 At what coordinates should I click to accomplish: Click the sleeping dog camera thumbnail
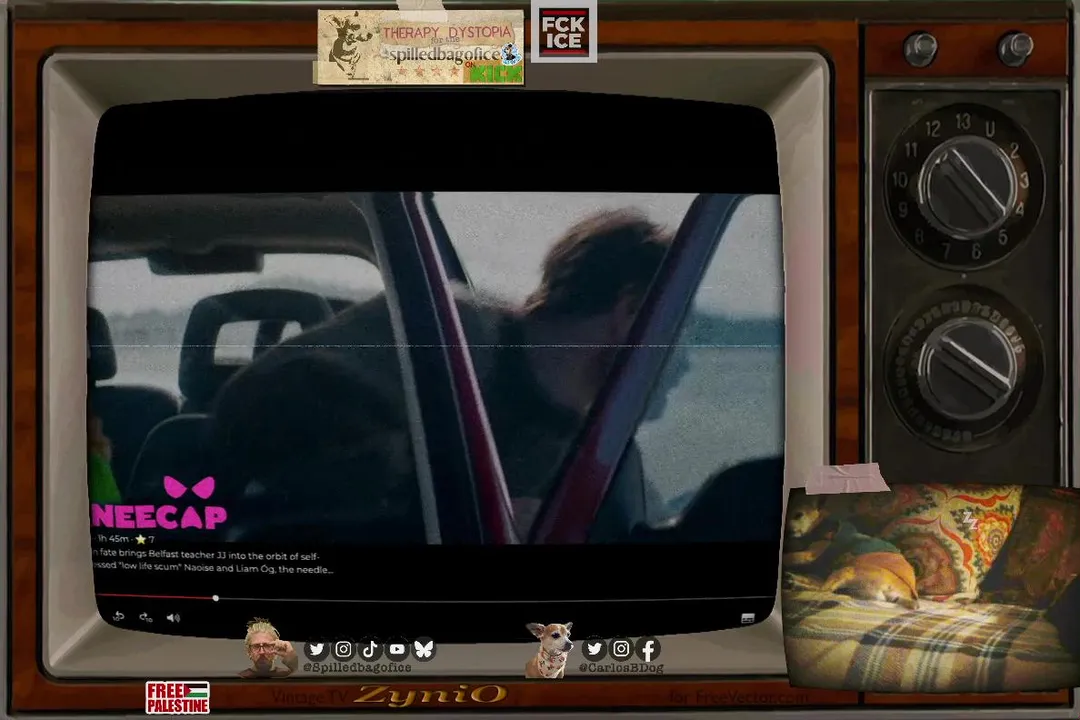point(933,586)
